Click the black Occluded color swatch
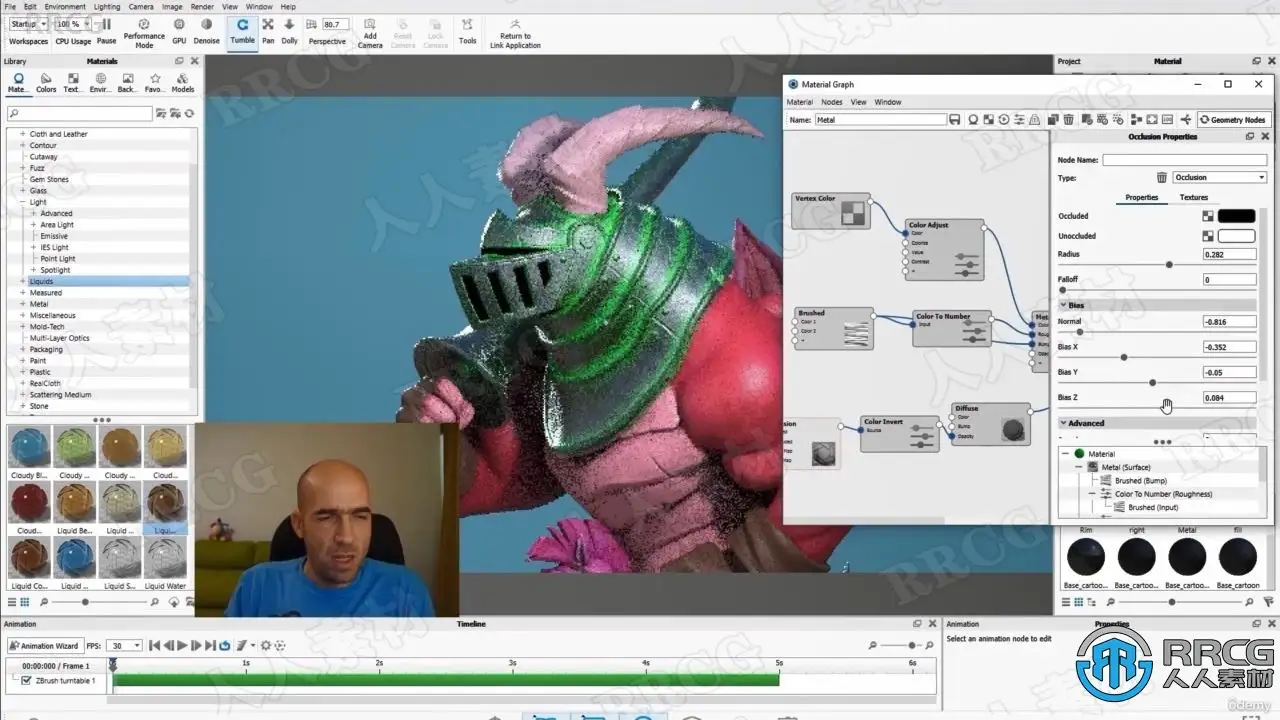This screenshot has height=720, width=1280. tap(1236, 216)
